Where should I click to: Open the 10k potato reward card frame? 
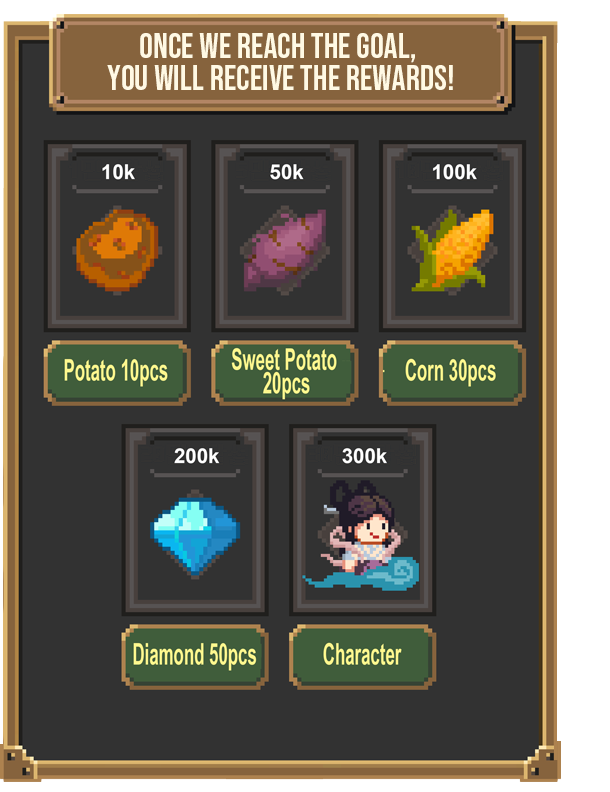pyautogui.click(x=117, y=236)
